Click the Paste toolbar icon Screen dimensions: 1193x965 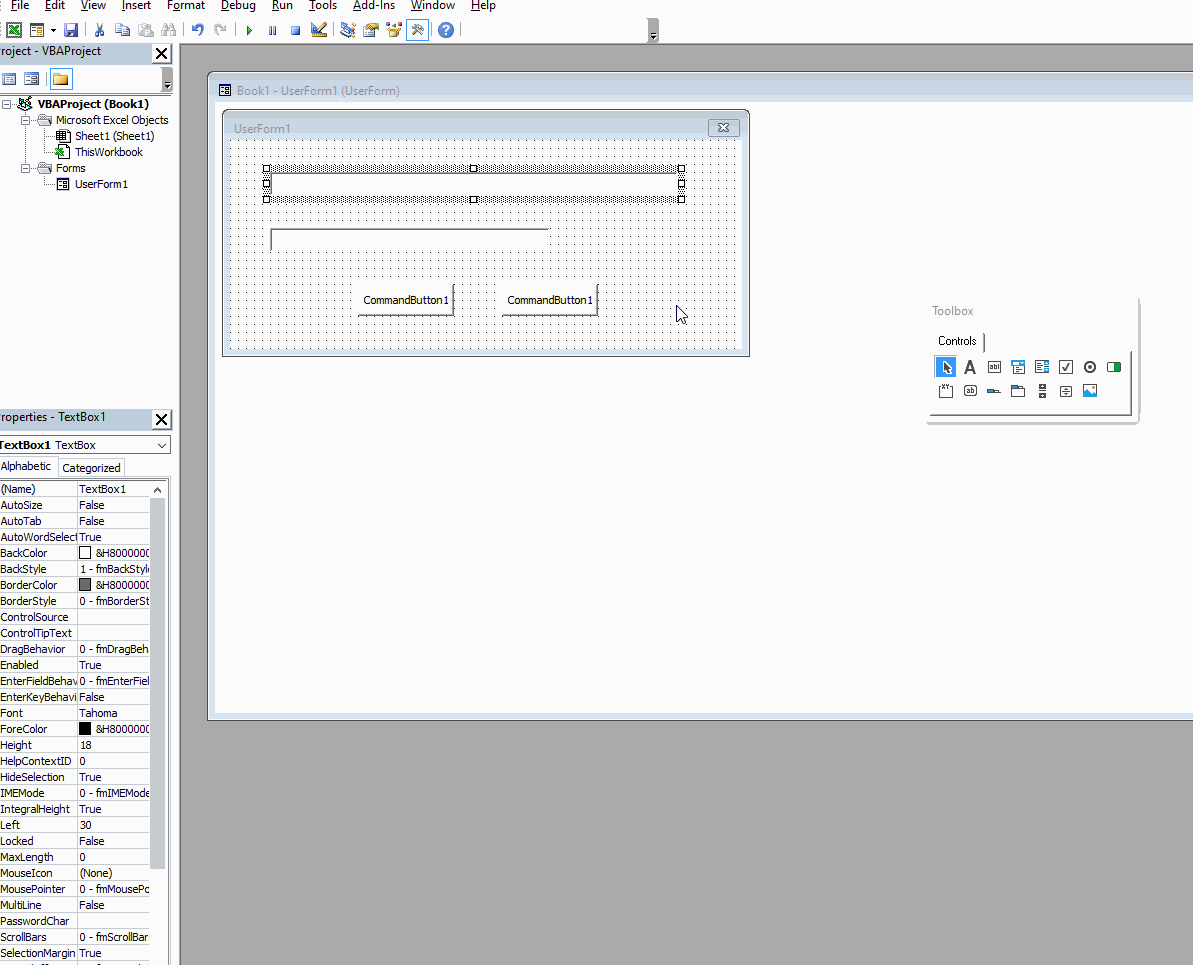pyautogui.click(x=145, y=30)
